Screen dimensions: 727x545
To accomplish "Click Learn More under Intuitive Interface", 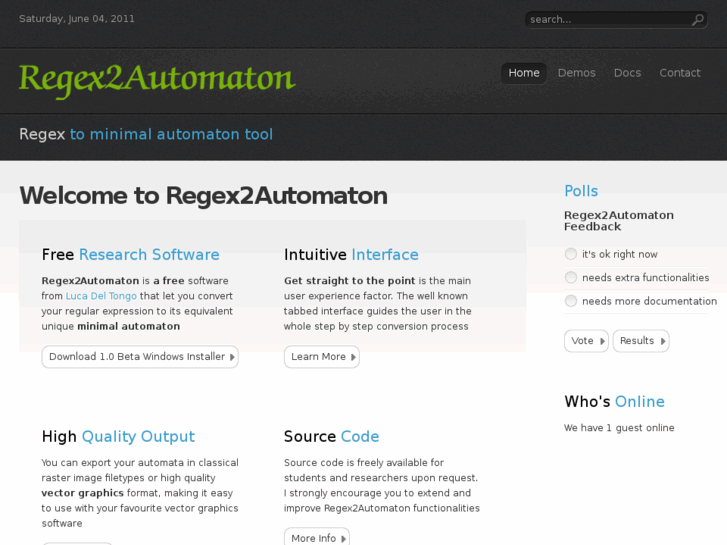I will tap(322, 357).
